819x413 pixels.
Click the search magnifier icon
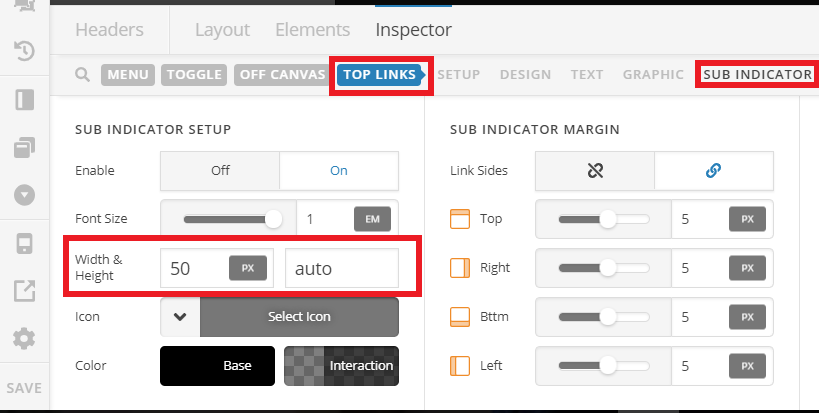[82, 74]
